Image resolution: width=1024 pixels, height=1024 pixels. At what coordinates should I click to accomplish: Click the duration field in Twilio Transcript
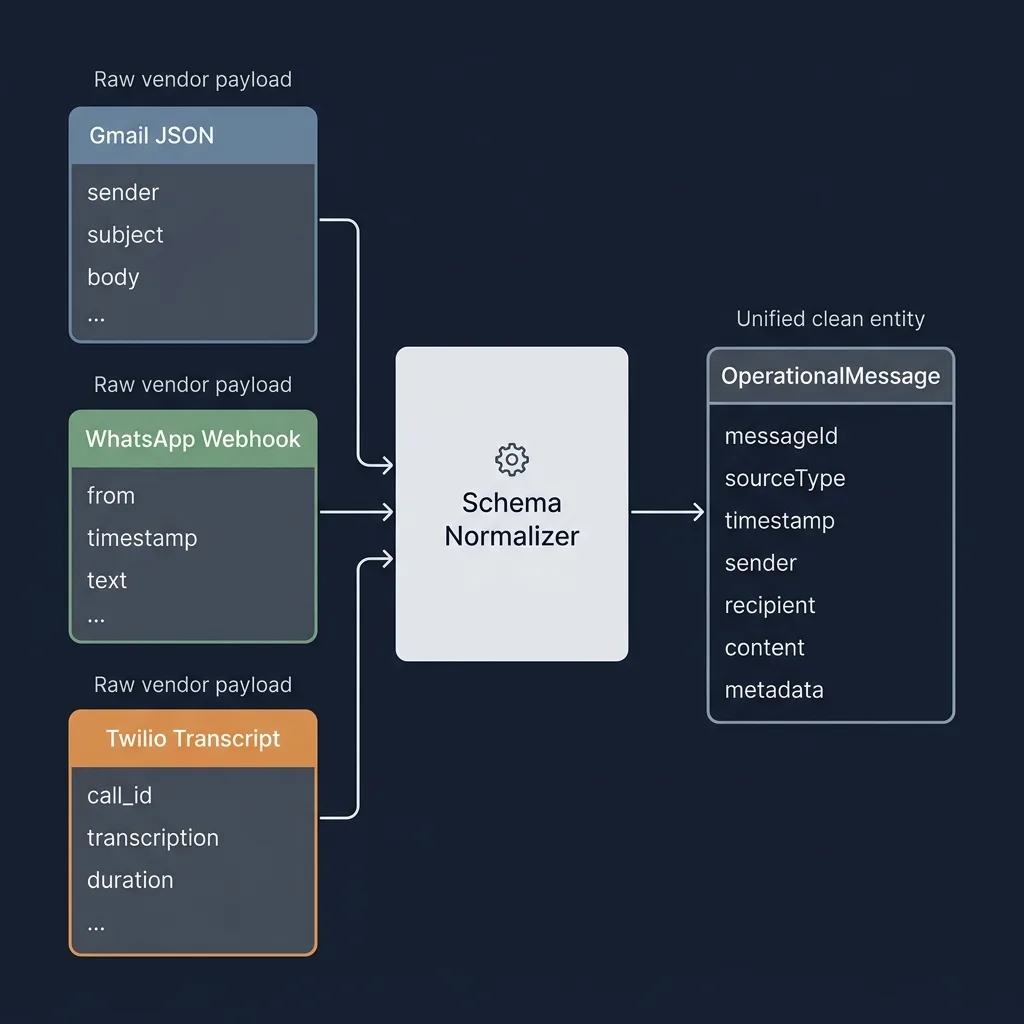click(x=131, y=880)
